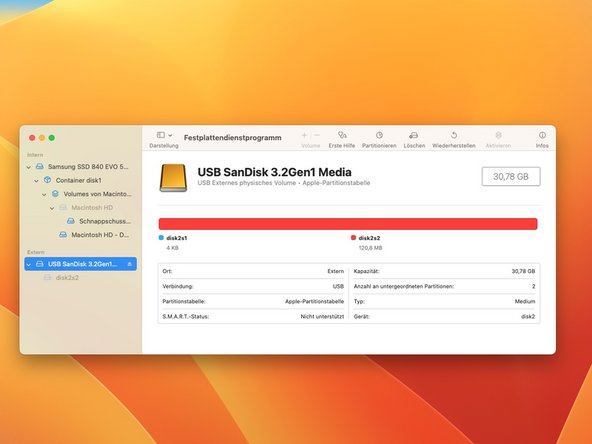This screenshot has height=444, width=592.
Task: Minimize window with the yellow button
Action: tap(42, 138)
